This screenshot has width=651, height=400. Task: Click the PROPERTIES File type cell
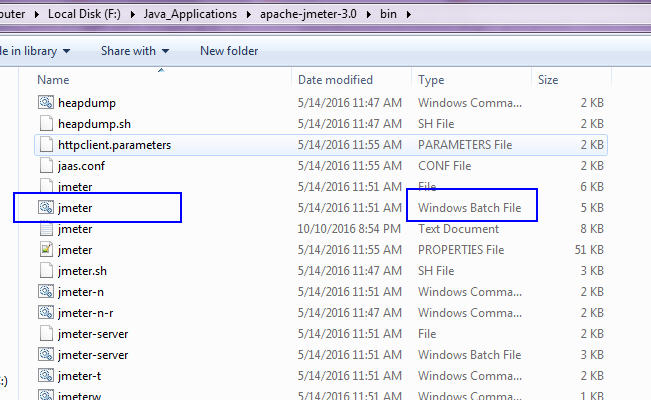pos(461,250)
